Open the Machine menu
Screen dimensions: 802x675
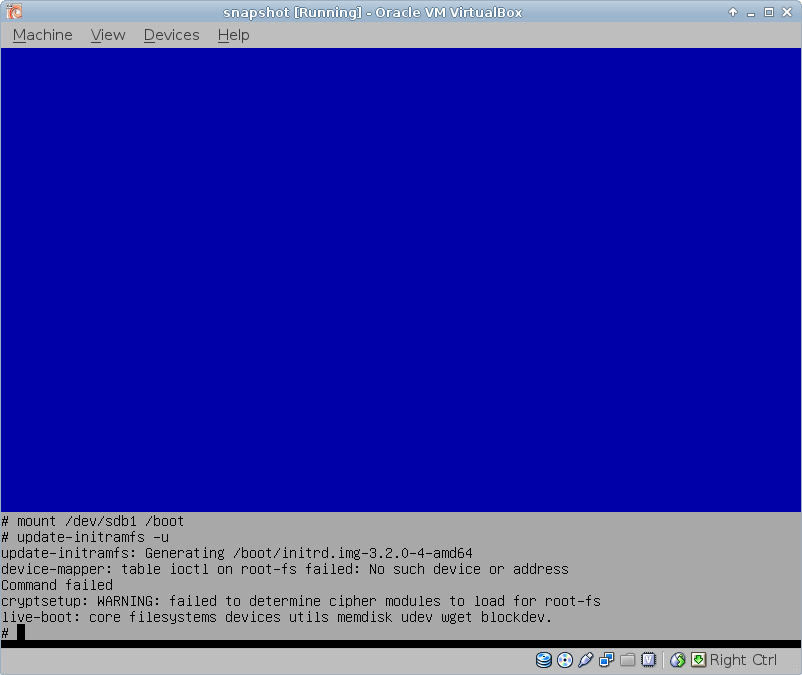tap(42, 35)
